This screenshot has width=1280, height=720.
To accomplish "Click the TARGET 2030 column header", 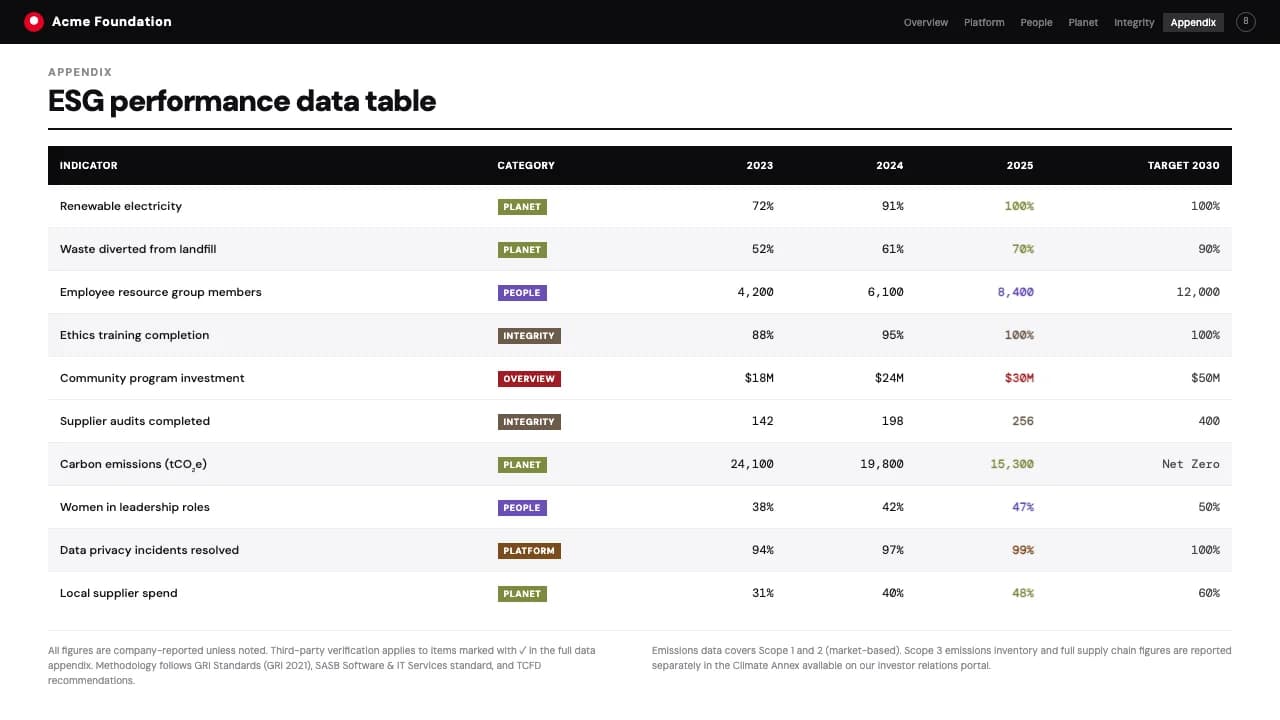I will click(x=1184, y=166).
